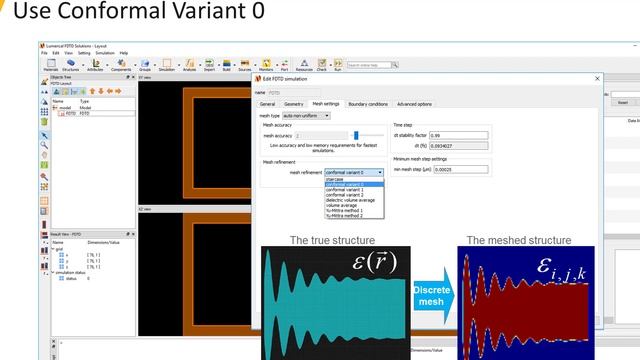Select the arrow pointer tool in left toolbar

(44, 135)
